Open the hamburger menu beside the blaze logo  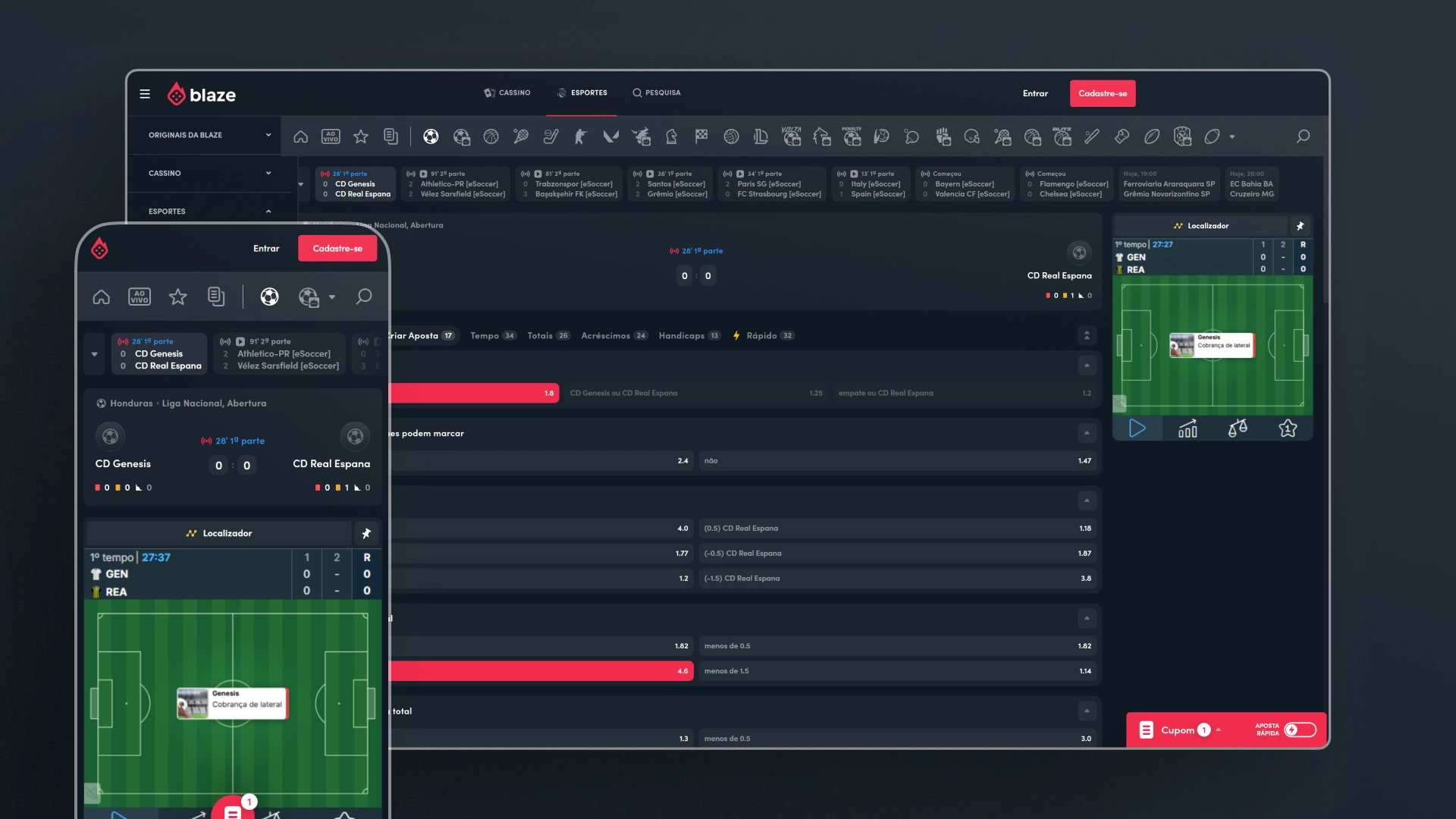145,94
